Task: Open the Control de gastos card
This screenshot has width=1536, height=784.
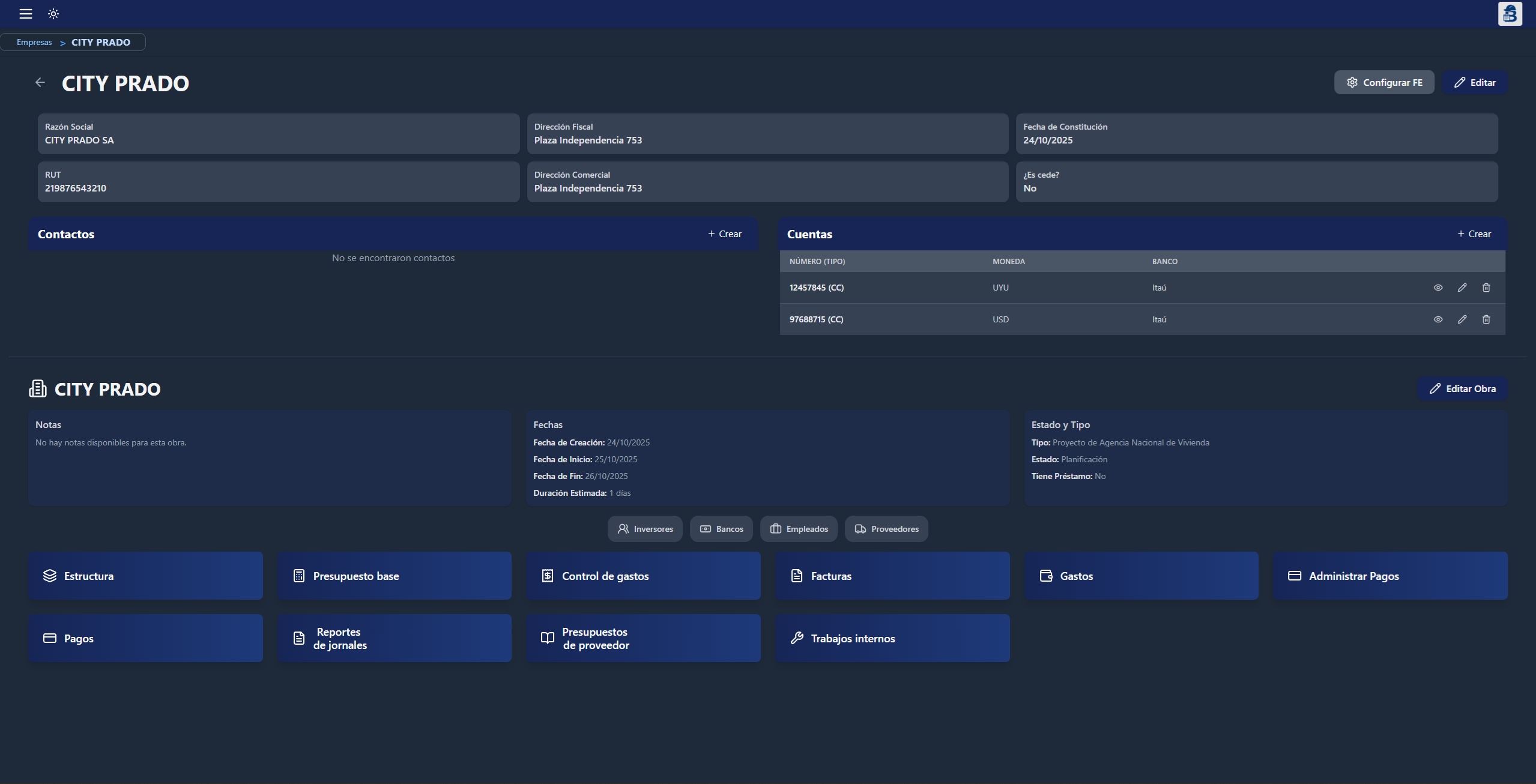Action: tap(643, 576)
